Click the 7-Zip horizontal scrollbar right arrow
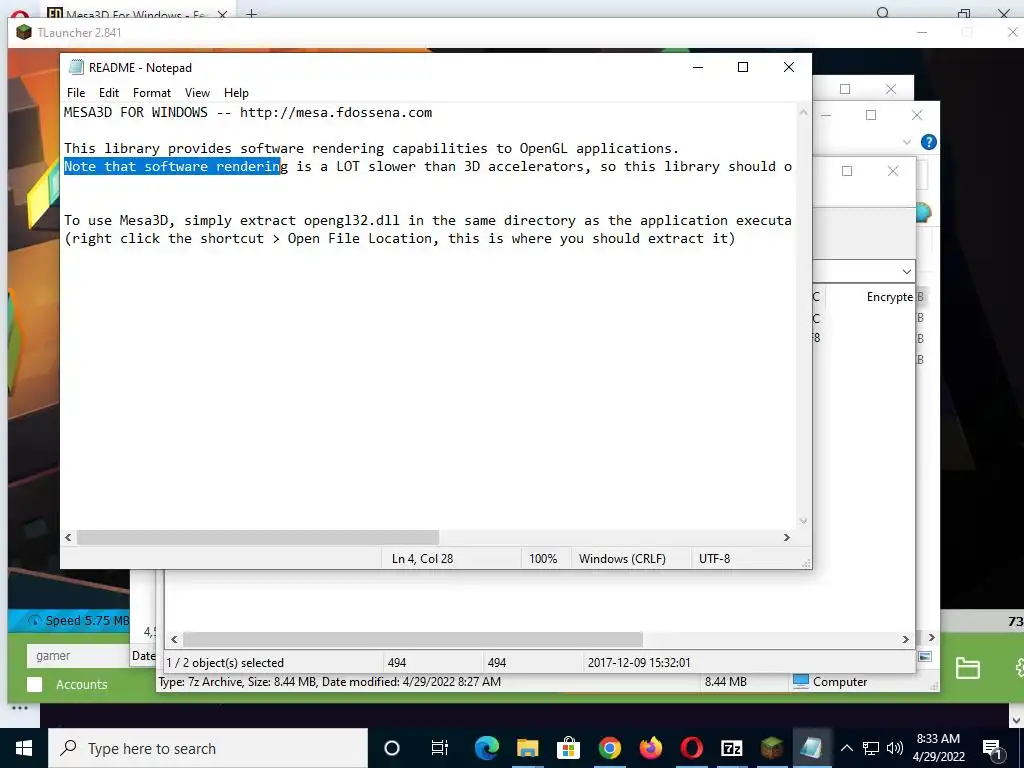This screenshot has height=768, width=1024. (x=905, y=639)
